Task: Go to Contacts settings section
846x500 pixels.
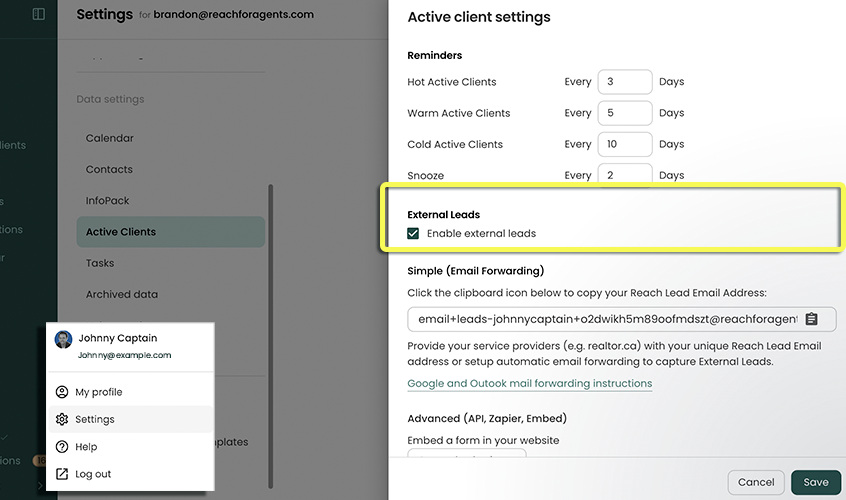Action: (109, 170)
